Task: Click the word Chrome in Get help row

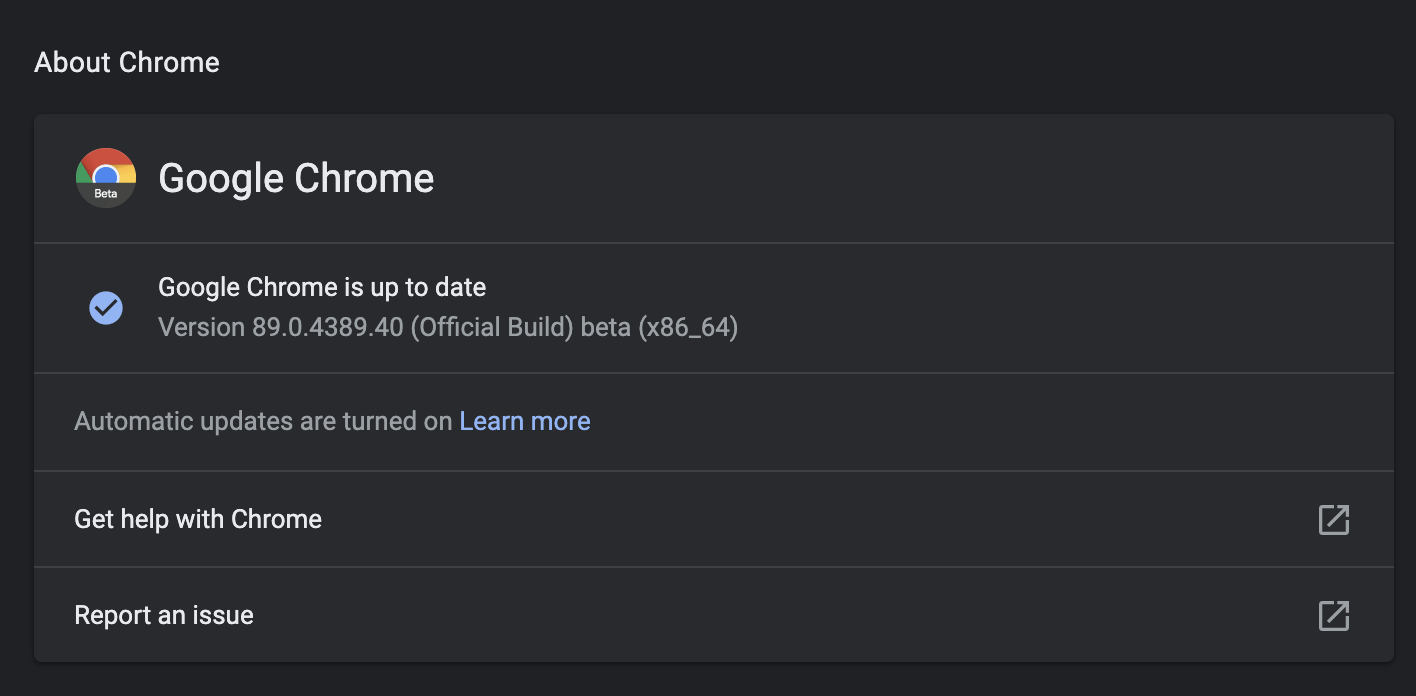Action: click(x=276, y=519)
